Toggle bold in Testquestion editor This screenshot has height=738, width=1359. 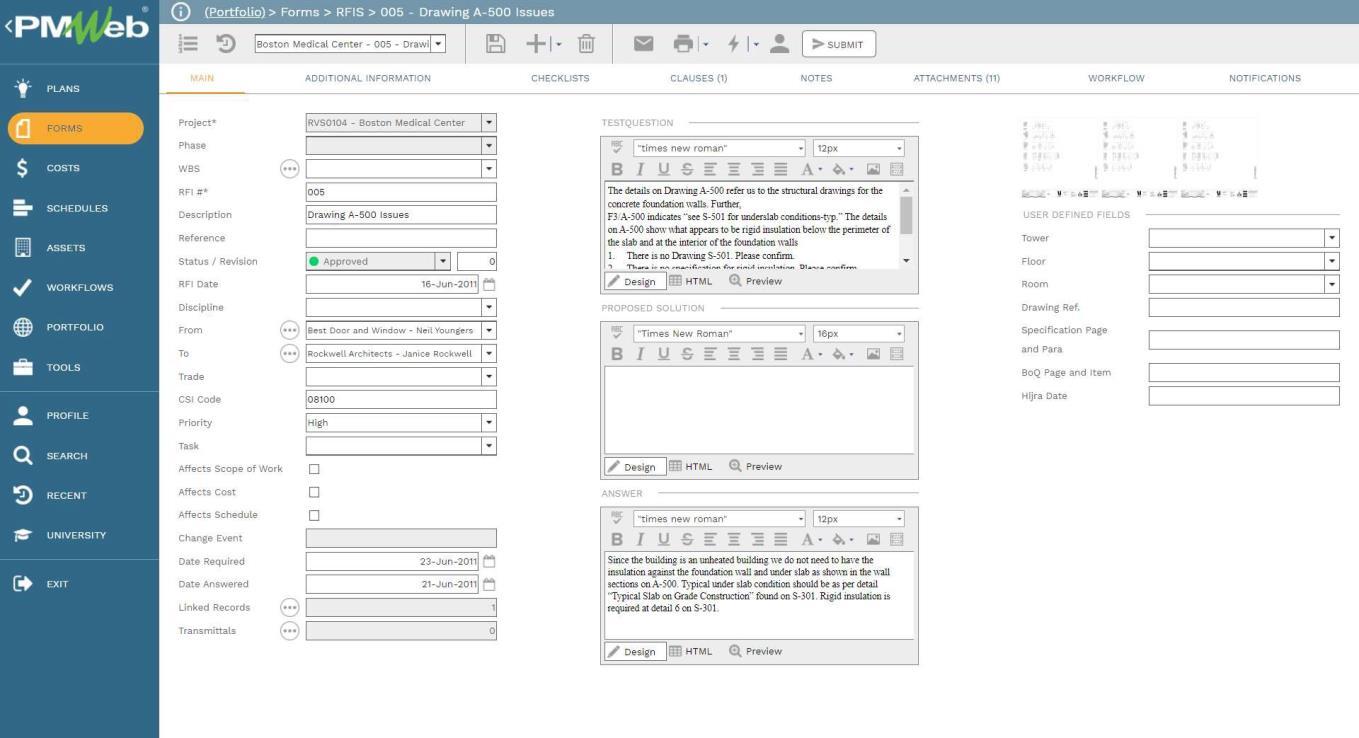pos(616,170)
